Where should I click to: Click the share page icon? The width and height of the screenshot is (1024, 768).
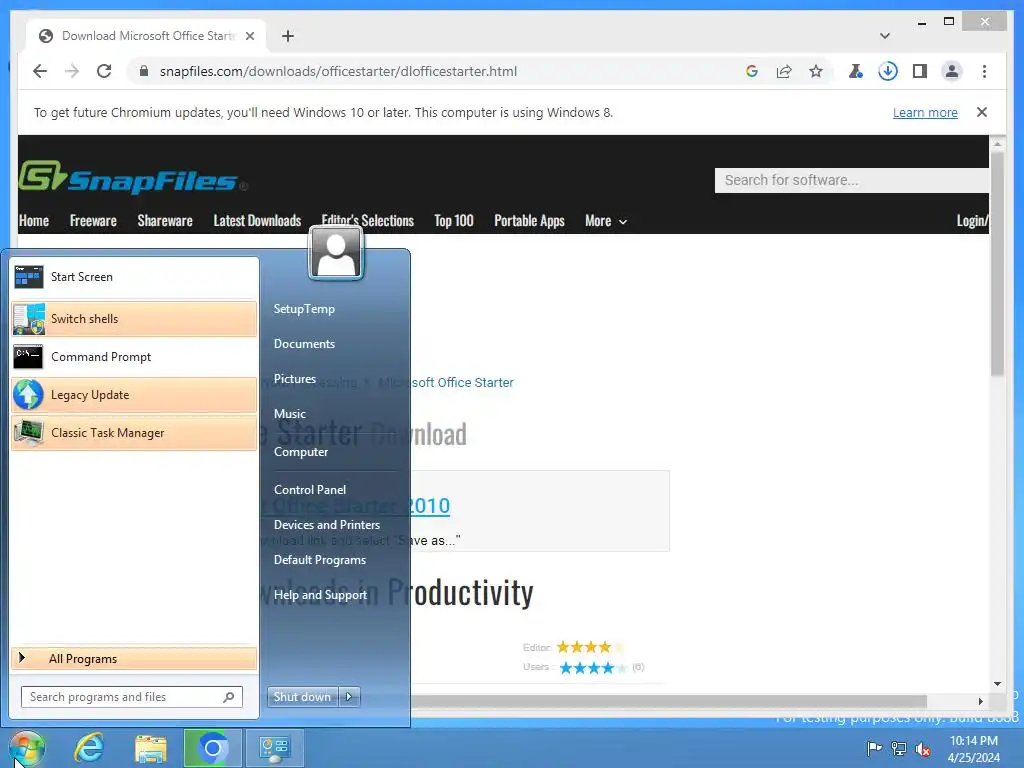pos(784,71)
